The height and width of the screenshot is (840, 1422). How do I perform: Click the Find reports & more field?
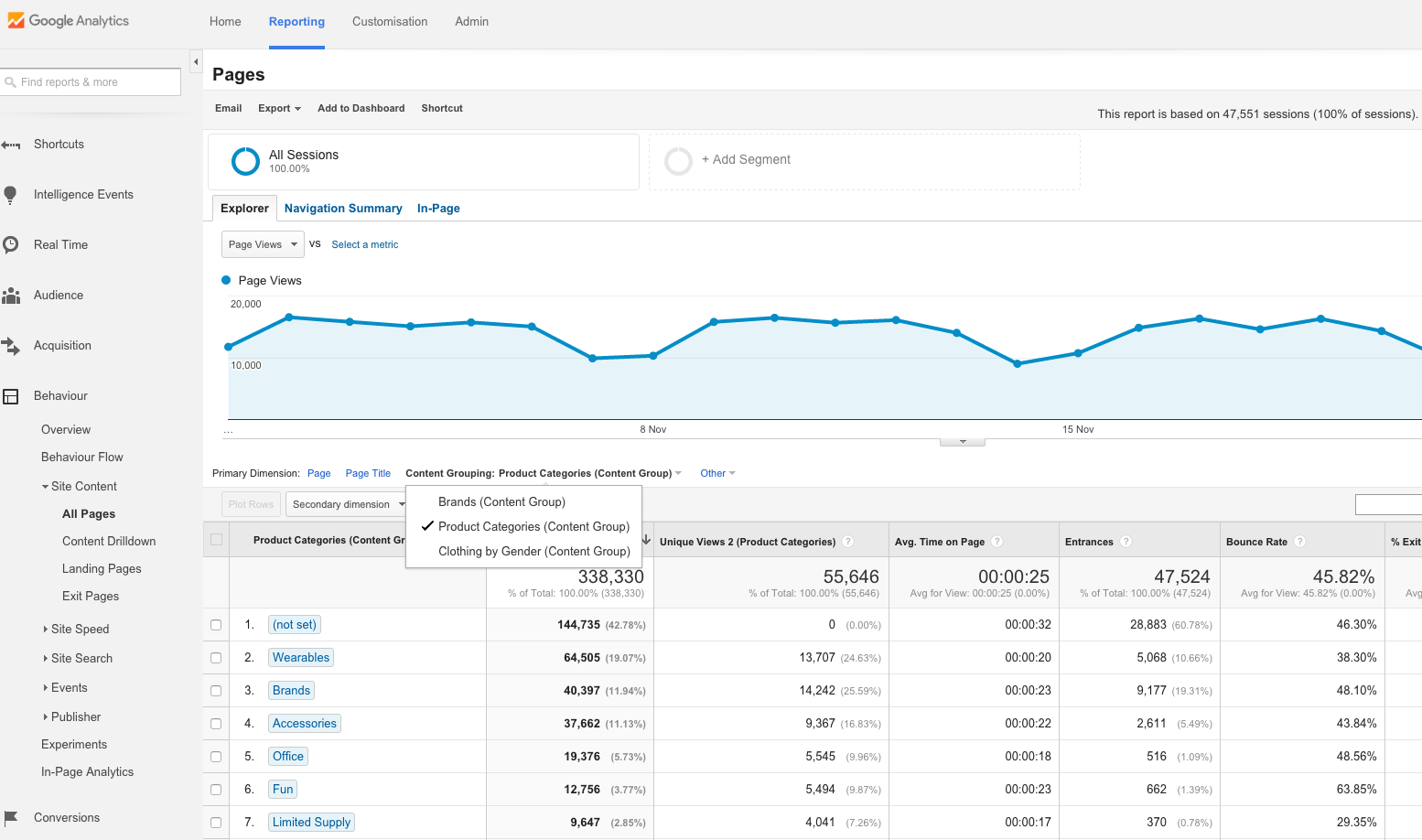pyautogui.click(x=91, y=82)
